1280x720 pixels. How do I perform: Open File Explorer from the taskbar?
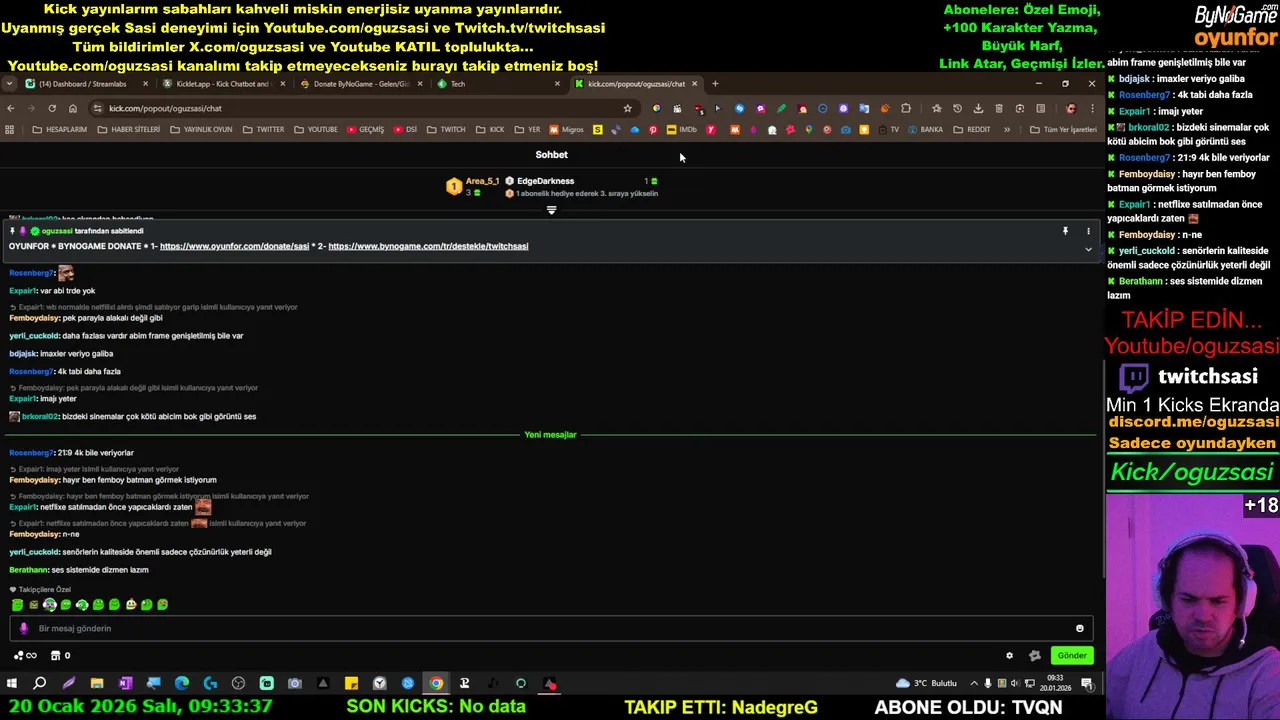pos(97,683)
